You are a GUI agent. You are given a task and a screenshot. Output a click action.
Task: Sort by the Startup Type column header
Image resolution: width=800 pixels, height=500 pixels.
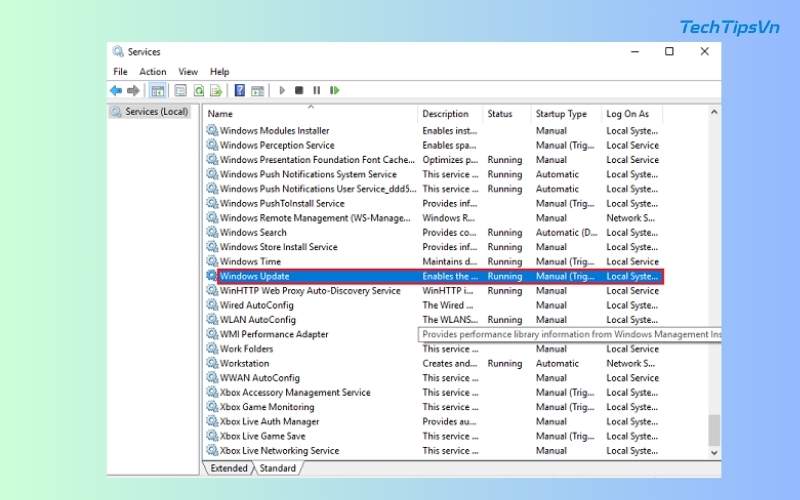566,114
